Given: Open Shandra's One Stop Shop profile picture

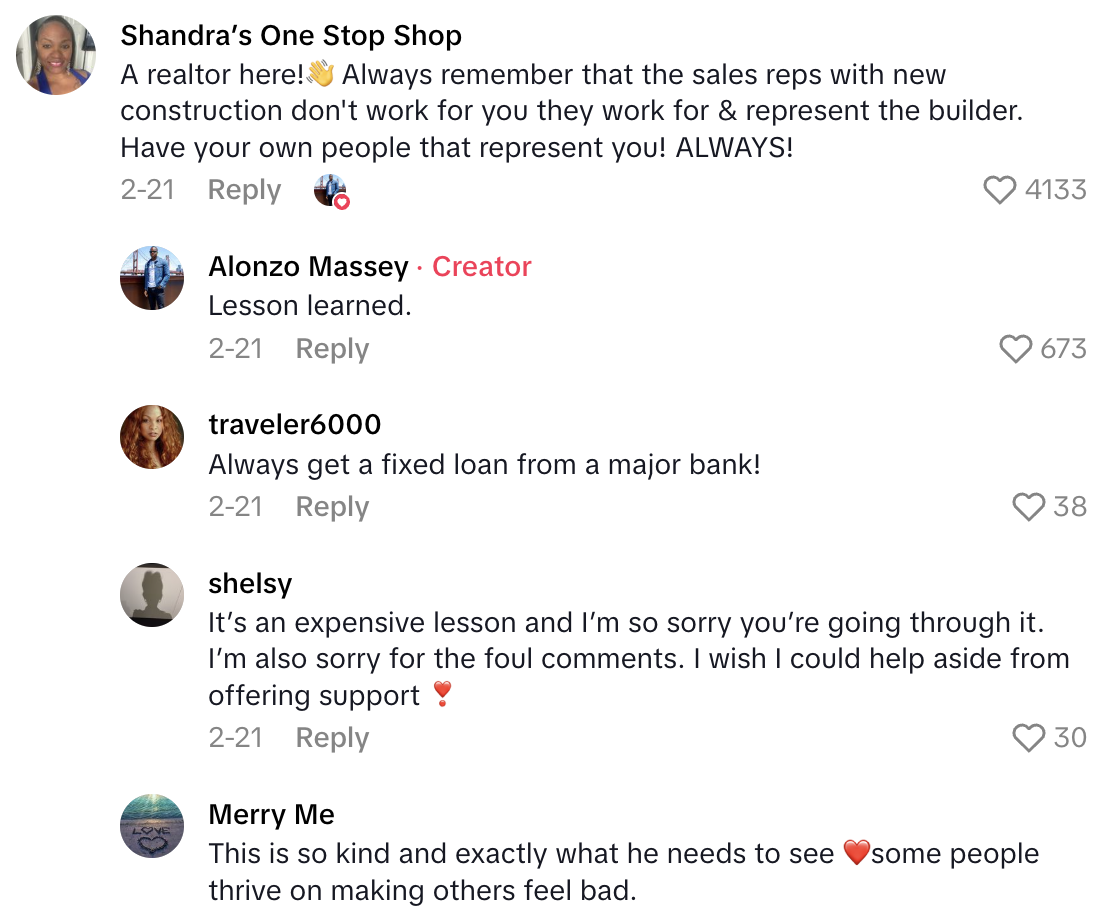Looking at the screenshot, I should point(56,55).
